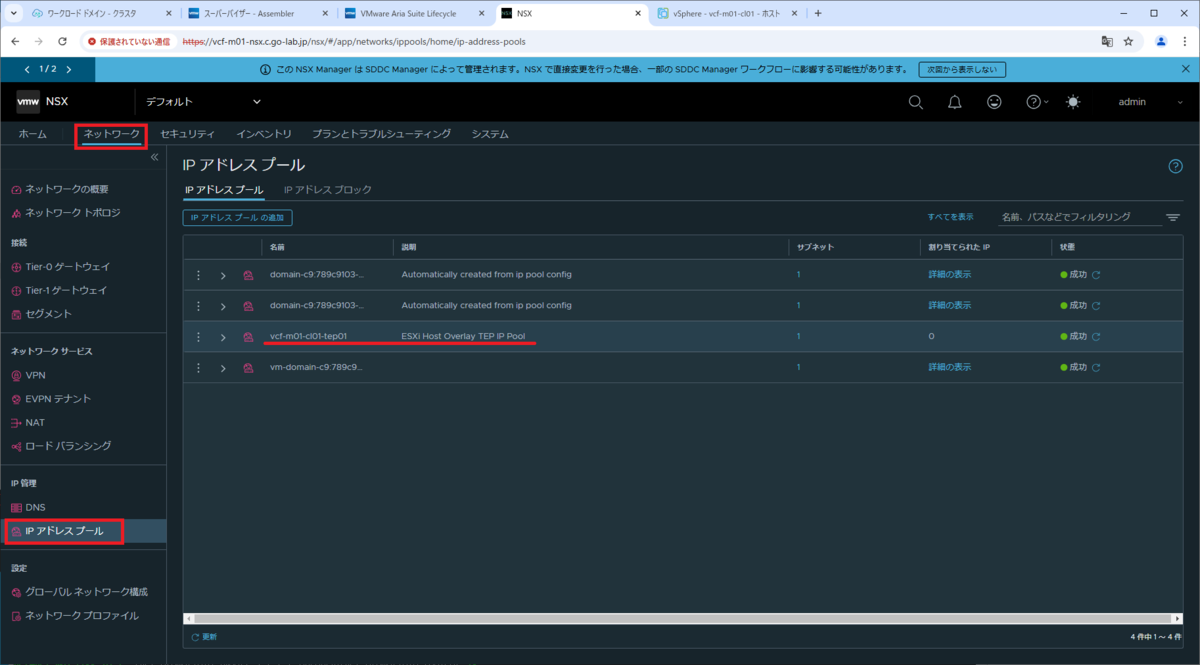The height and width of the screenshot is (665, 1200).
Task: Open the システム tab
Action: tap(490, 134)
